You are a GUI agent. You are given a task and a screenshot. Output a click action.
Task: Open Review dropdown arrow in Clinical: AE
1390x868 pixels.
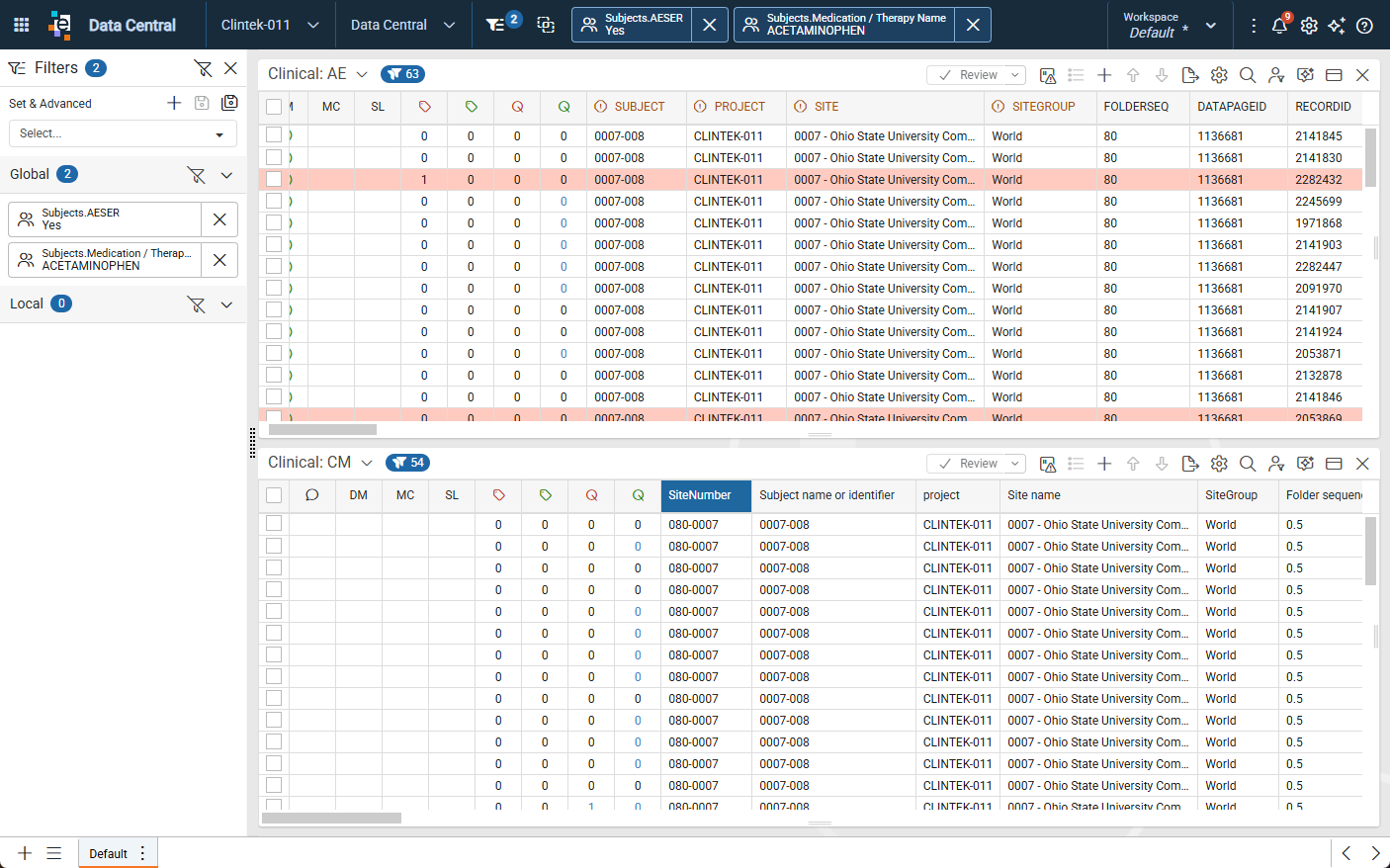(1015, 75)
